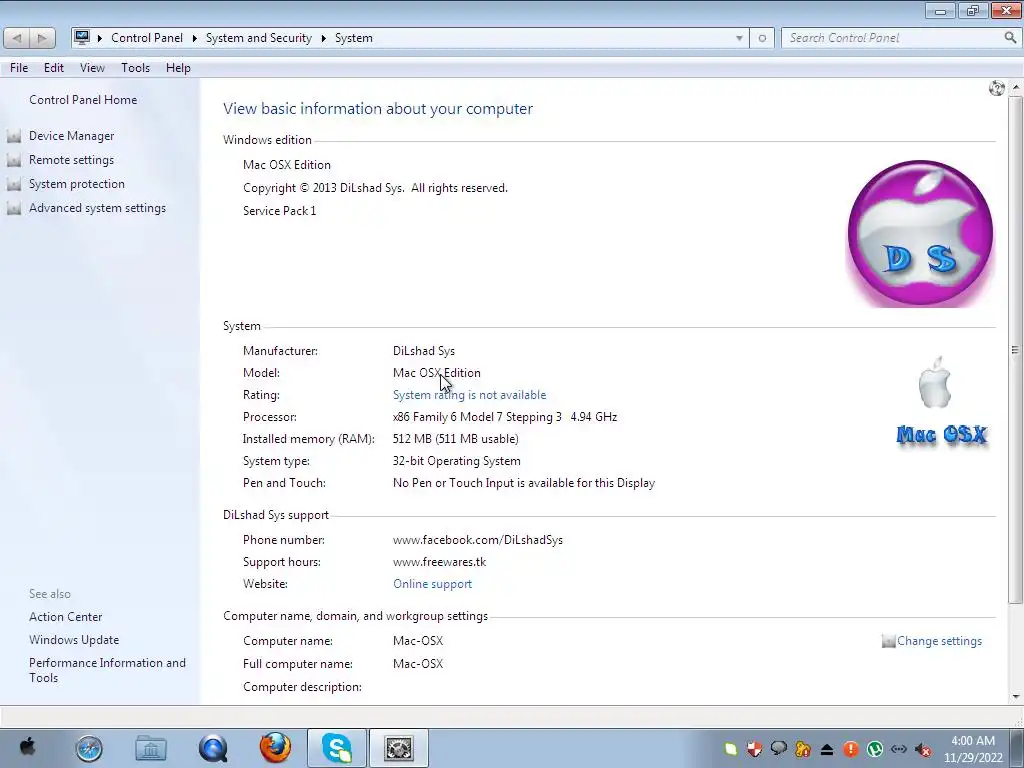Click System and Security breadcrumb
The image size is (1024, 768).
[x=259, y=38]
